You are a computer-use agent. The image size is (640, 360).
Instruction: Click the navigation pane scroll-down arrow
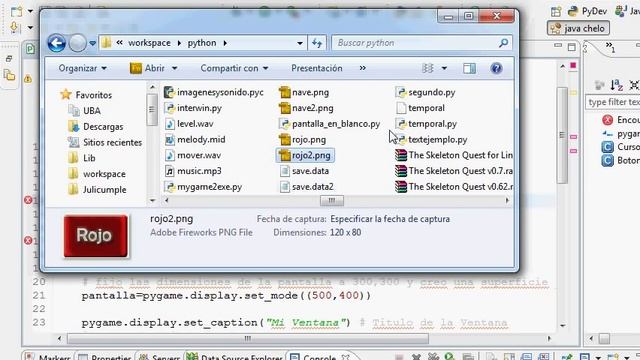152,200
